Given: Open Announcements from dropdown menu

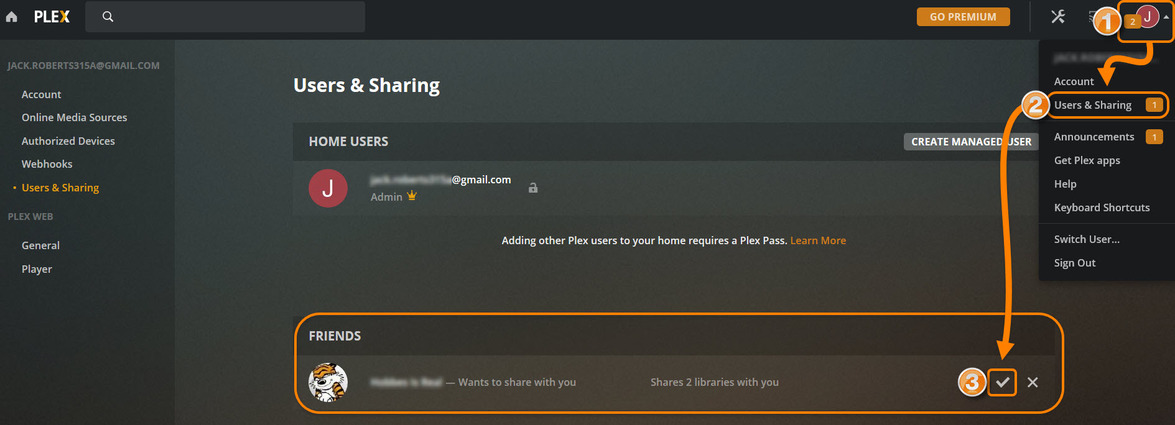Looking at the screenshot, I should (1094, 136).
